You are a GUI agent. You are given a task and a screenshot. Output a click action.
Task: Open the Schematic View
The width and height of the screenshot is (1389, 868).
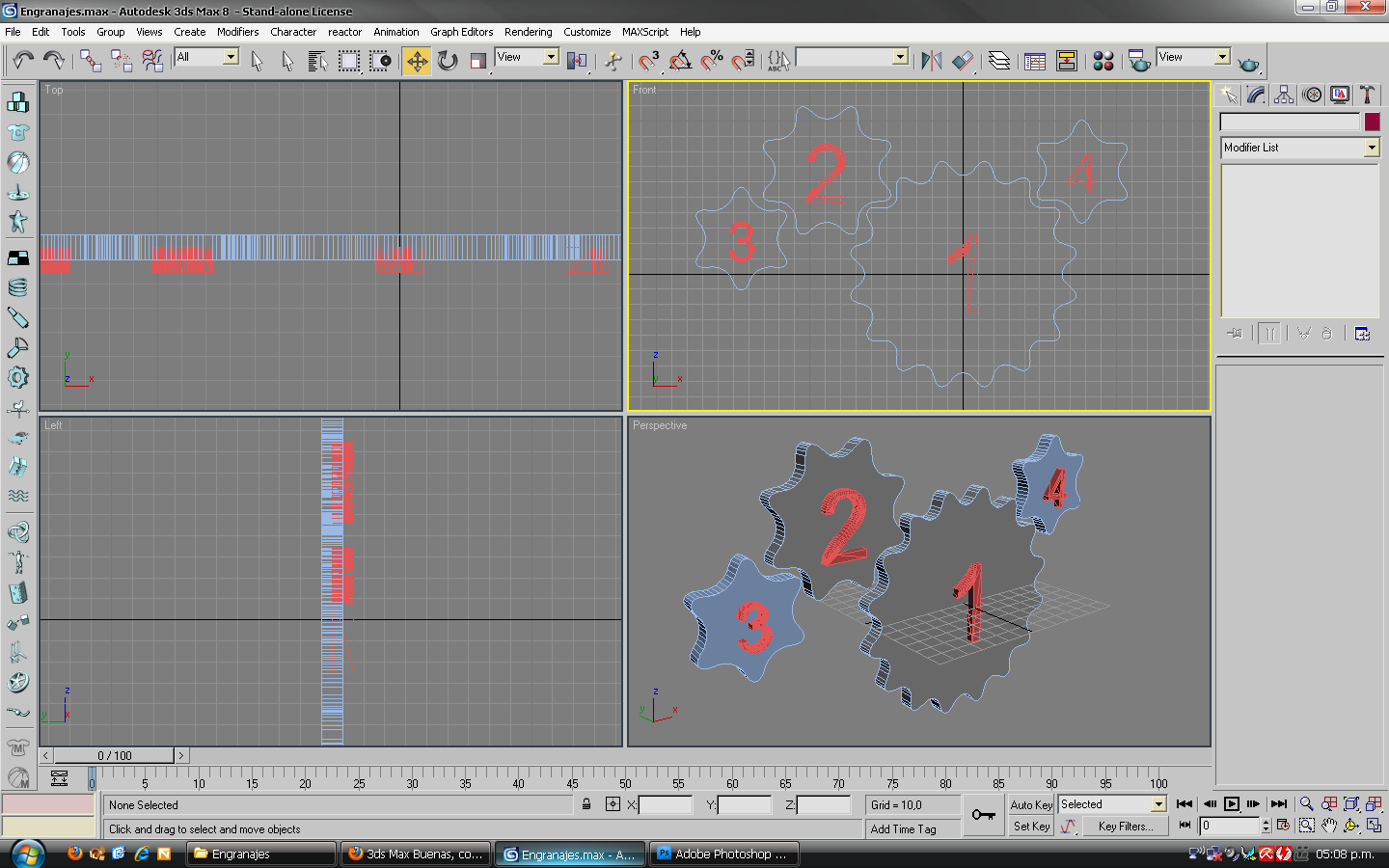(1067, 61)
